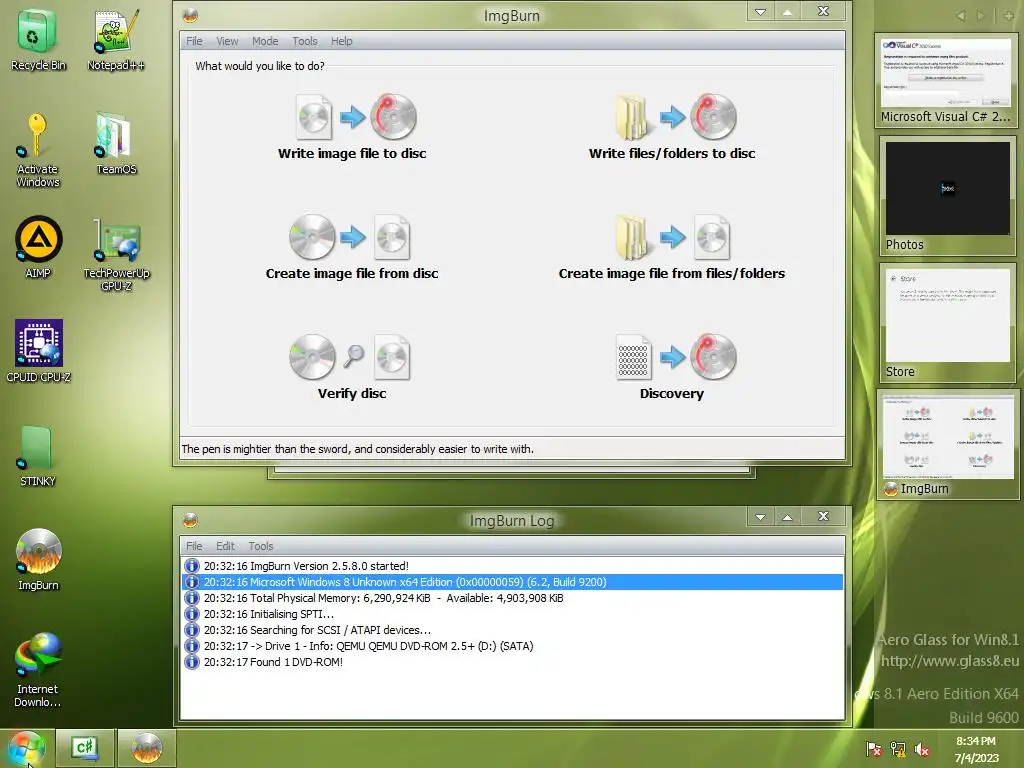The width and height of the screenshot is (1024, 768).
Task: Open TeamOS folder icon on desktop
Action: (116, 144)
